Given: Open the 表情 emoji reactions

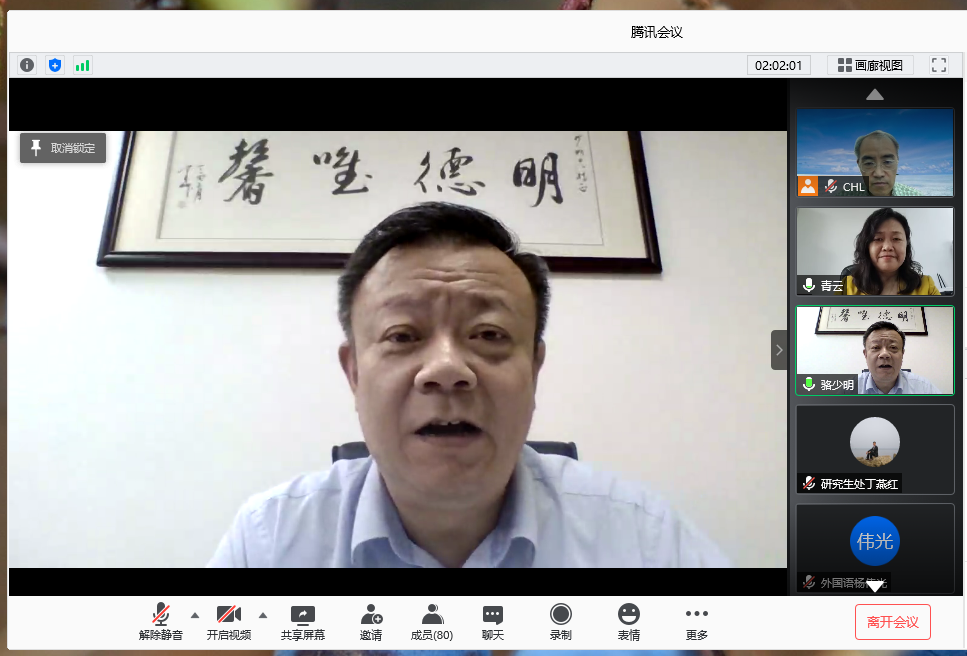Looking at the screenshot, I should 628,621.
